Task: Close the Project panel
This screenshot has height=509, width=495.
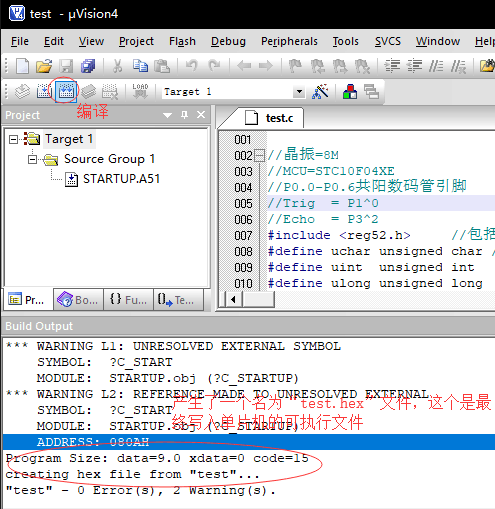Action: pyautogui.click(x=201, y=115)
